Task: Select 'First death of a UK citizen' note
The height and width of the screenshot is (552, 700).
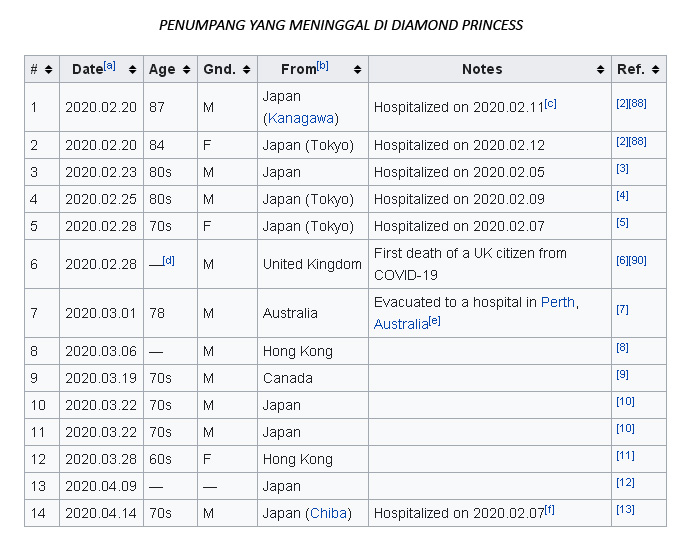Action: [x=470, y=264]
